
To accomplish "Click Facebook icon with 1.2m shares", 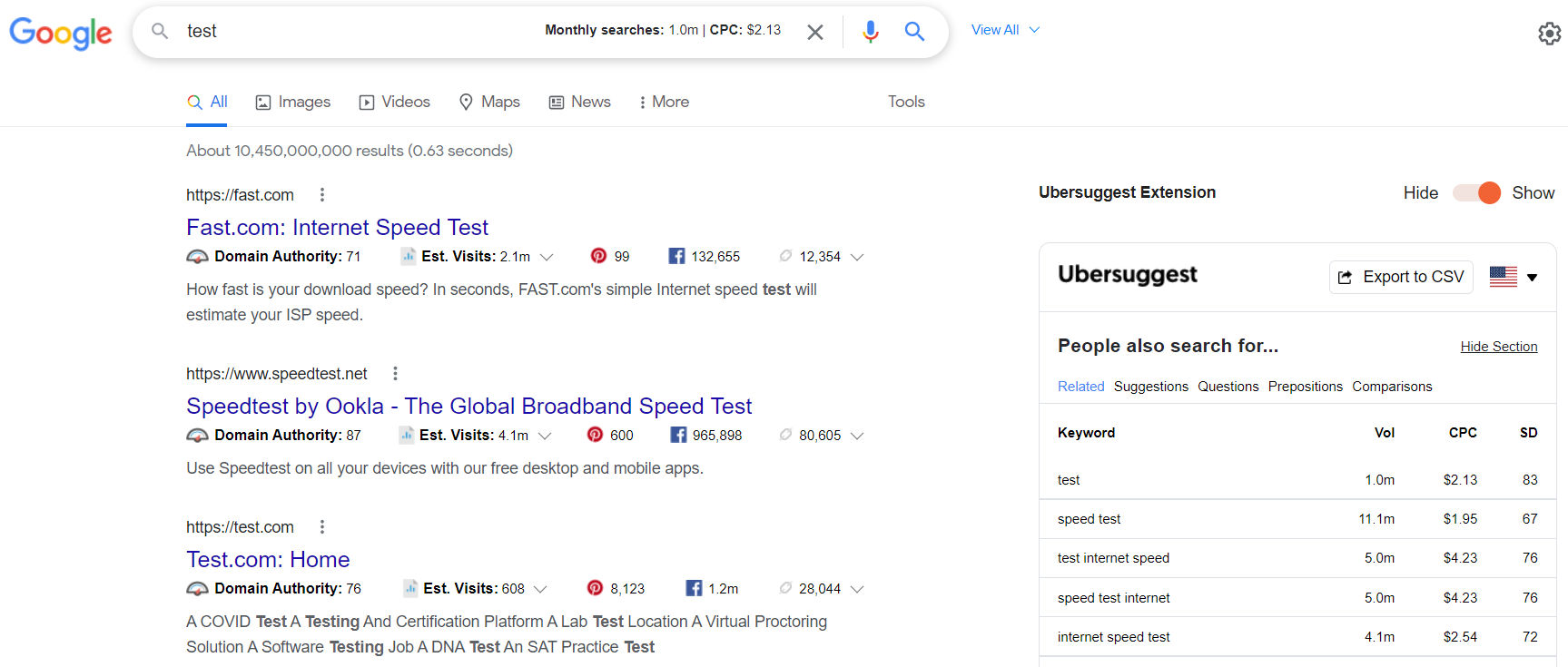I will point(694,588).
